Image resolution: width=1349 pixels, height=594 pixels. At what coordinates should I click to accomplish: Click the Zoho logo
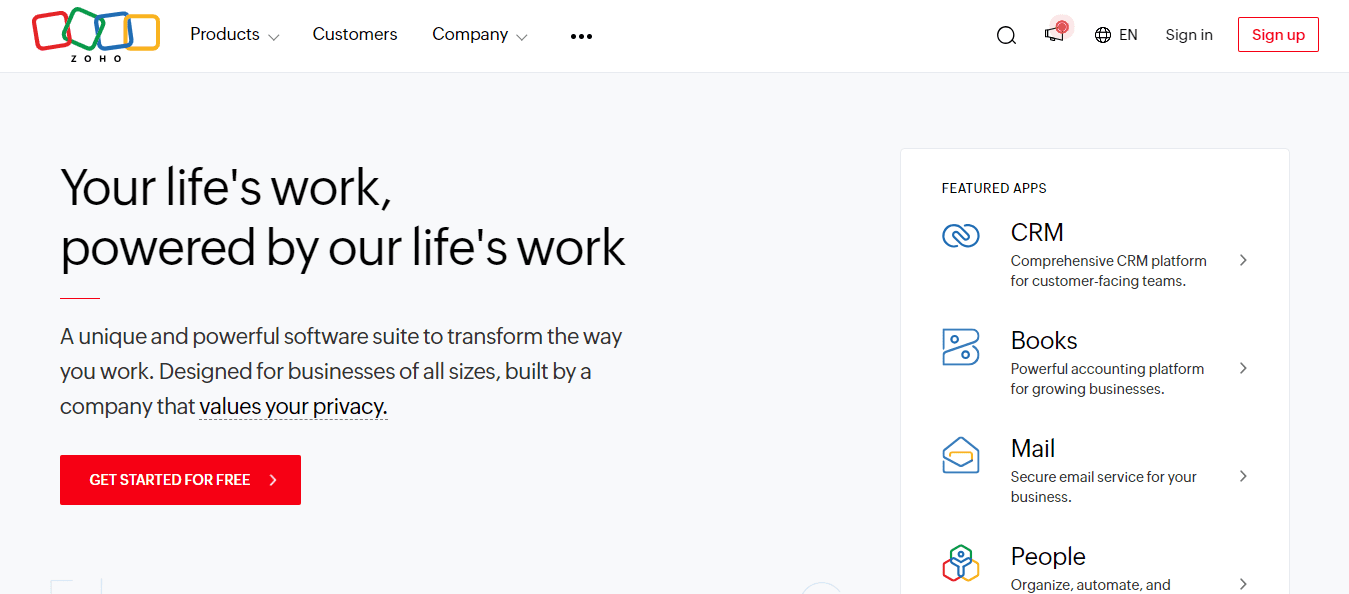pyautogui.click(x=96, y=34)
